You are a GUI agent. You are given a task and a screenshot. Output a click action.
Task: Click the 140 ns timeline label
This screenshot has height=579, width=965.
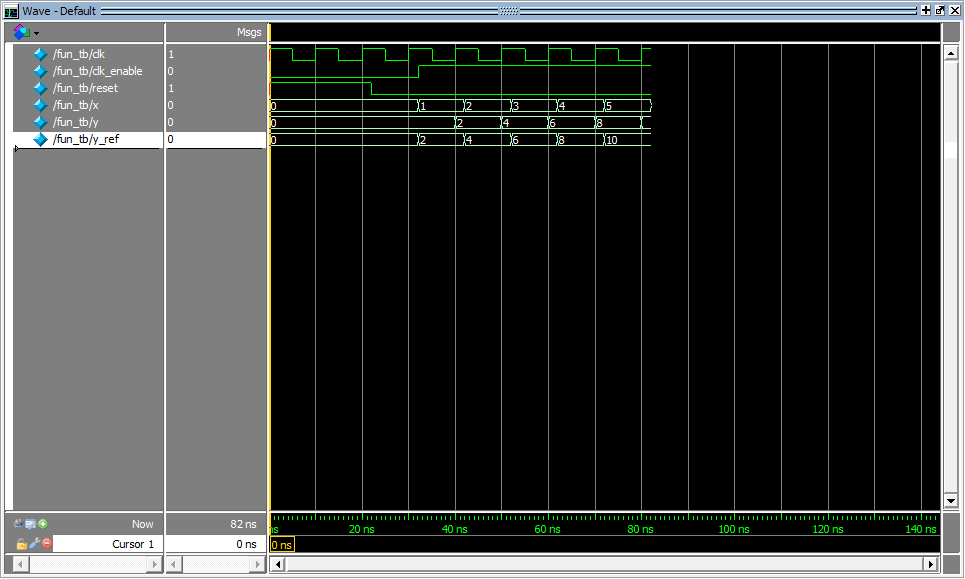click(920, 529)
